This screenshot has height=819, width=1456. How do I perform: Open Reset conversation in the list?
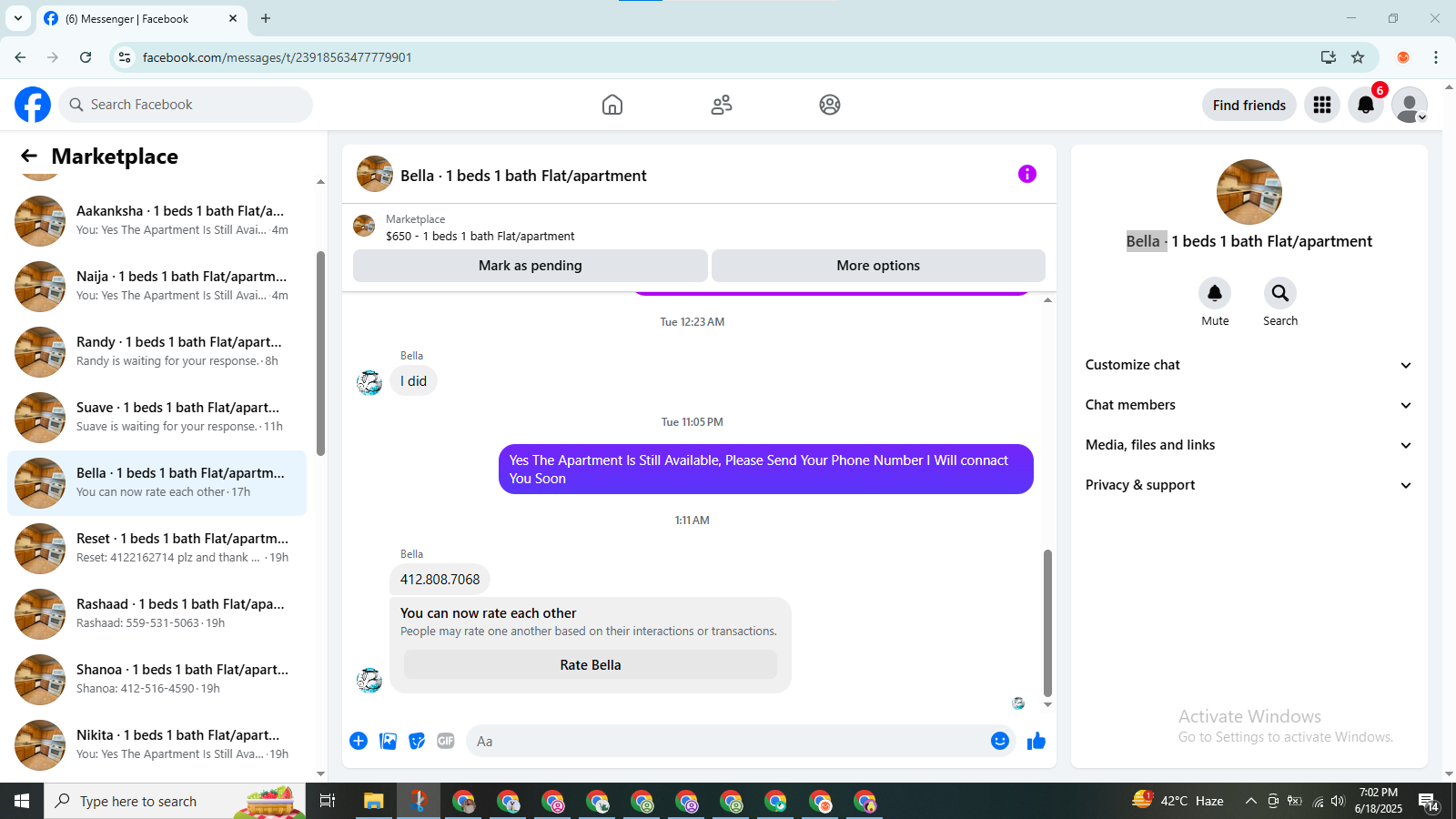157,549
